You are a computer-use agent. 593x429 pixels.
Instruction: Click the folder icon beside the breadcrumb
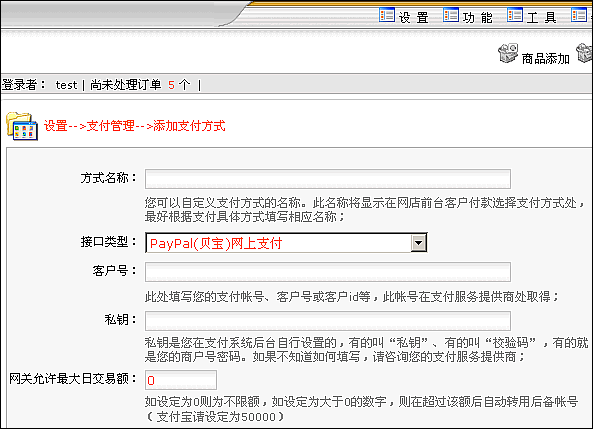coord(22,126)
